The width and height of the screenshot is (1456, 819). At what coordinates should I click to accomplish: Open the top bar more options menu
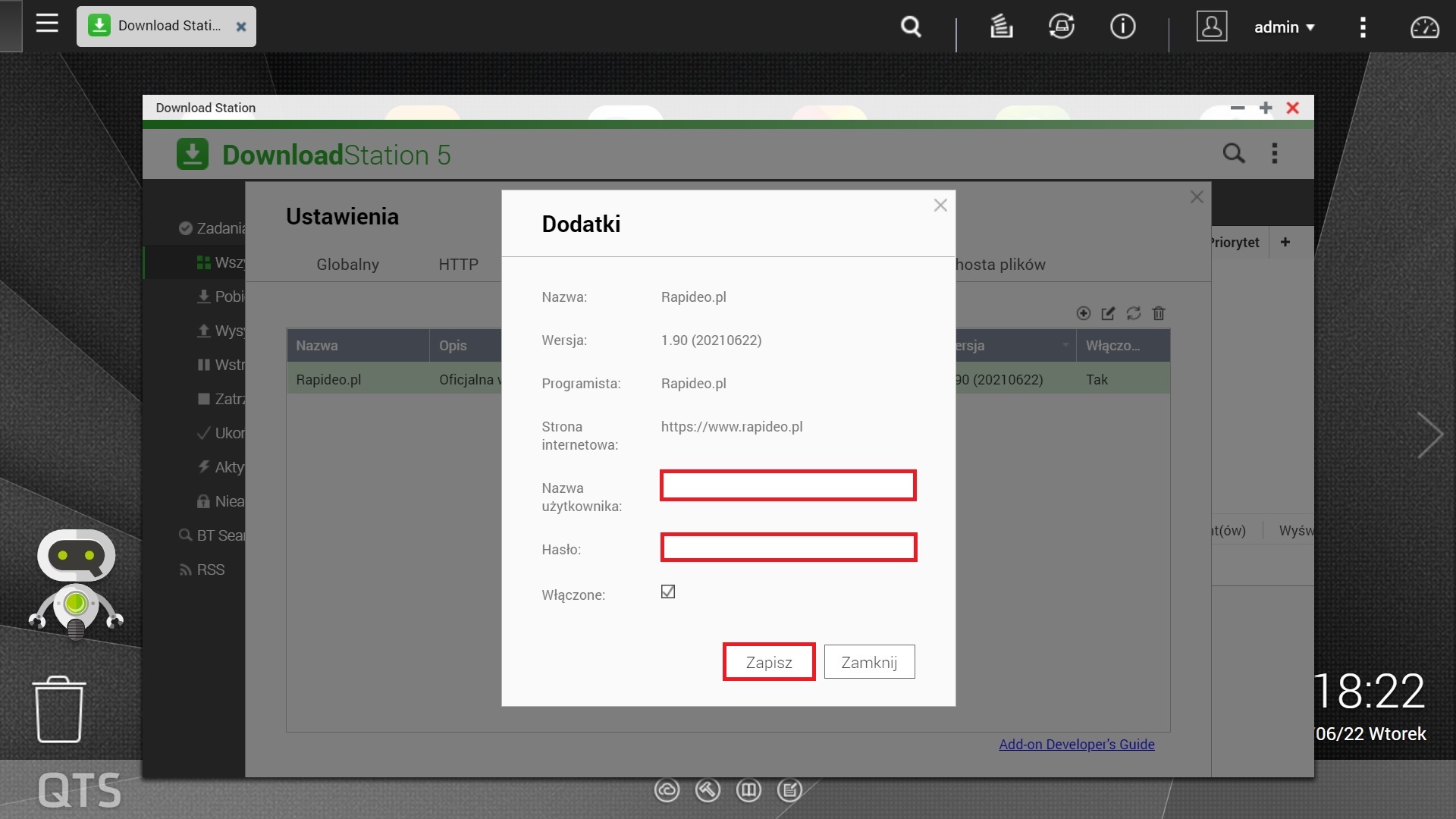pos(1363,27)
